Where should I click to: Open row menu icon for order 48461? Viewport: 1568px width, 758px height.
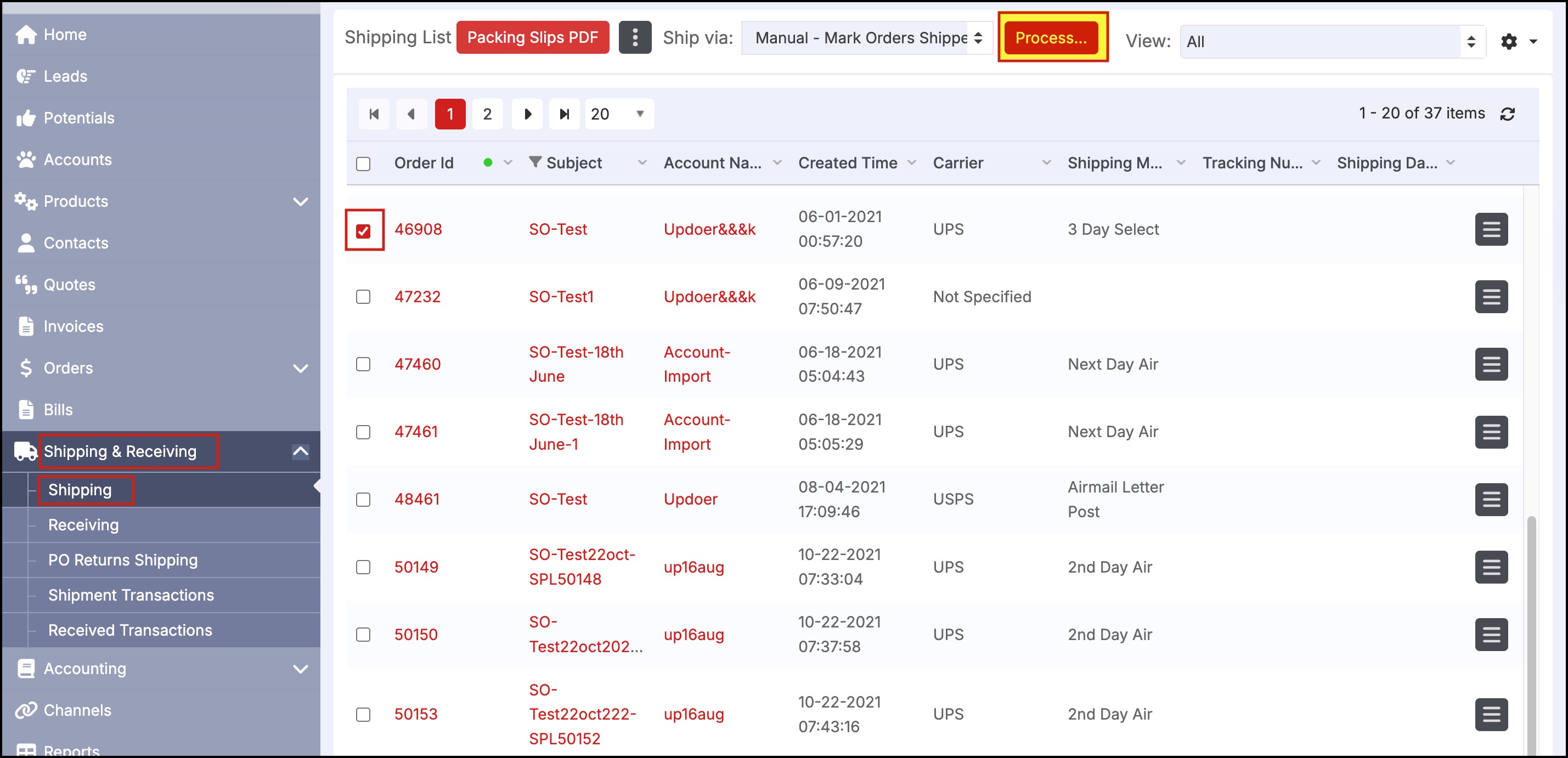pyautogui.click(x=1491, y=500)
